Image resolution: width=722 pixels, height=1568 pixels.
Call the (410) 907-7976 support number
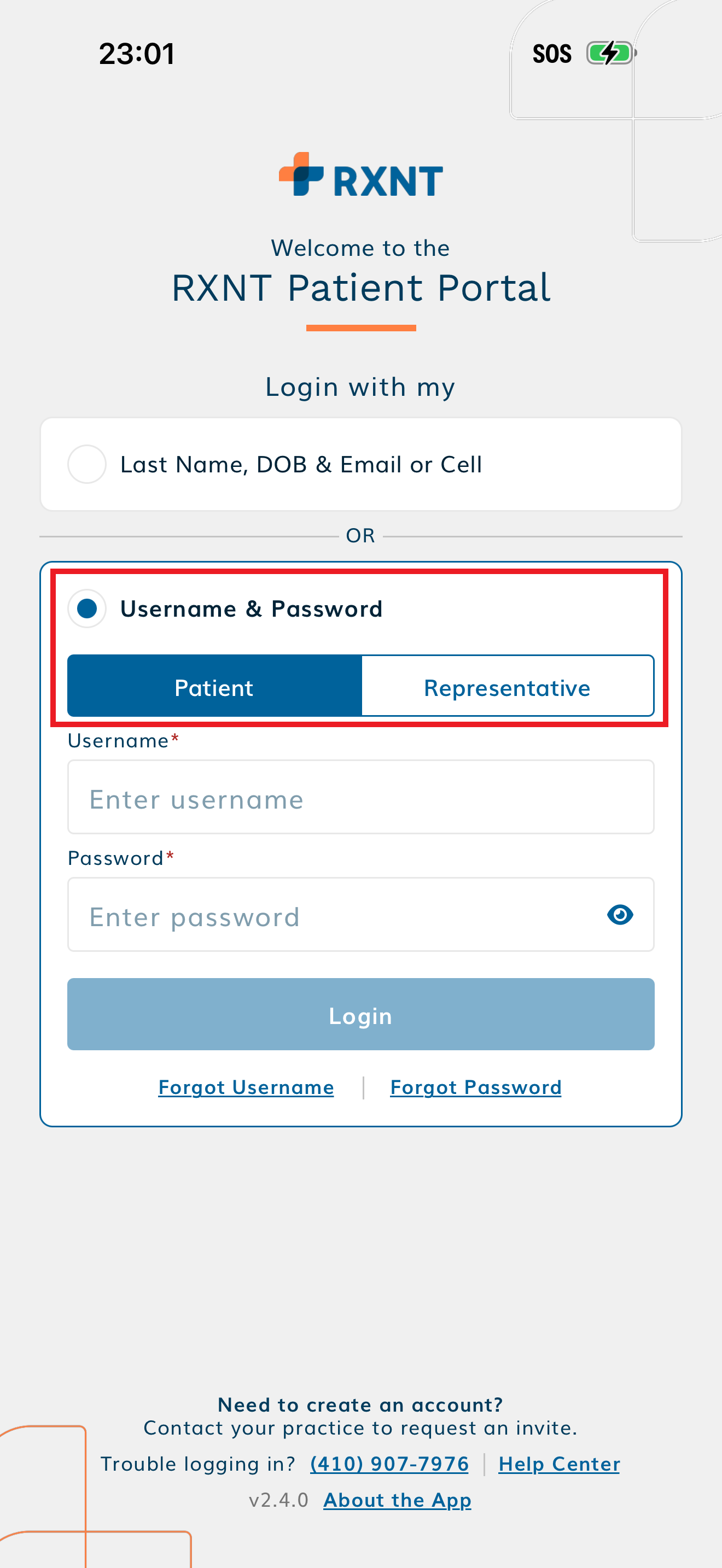click(x=389, y=1464)
